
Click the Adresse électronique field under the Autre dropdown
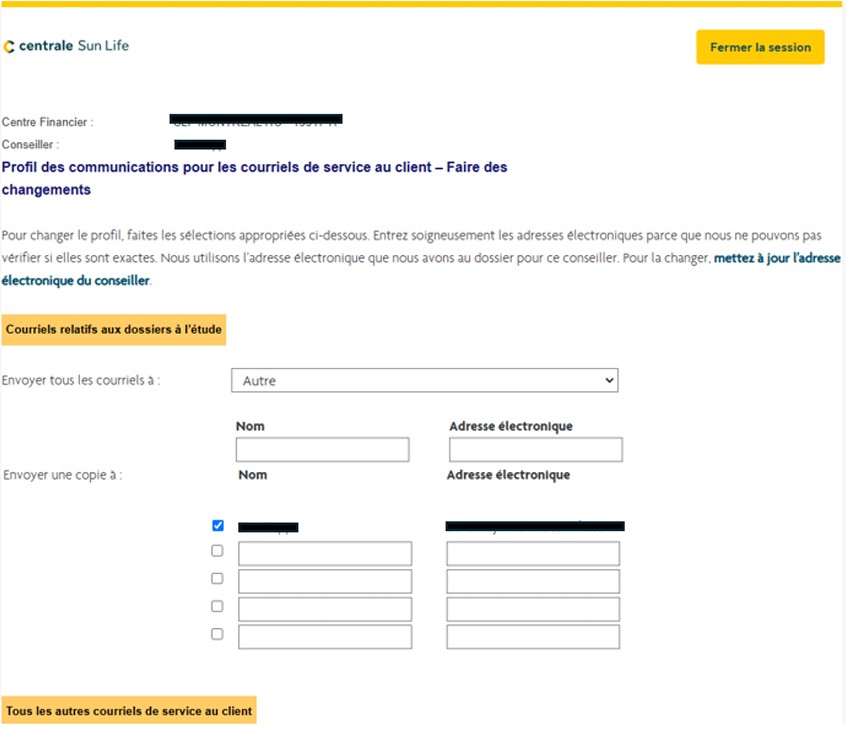click(x=535, y=450)
